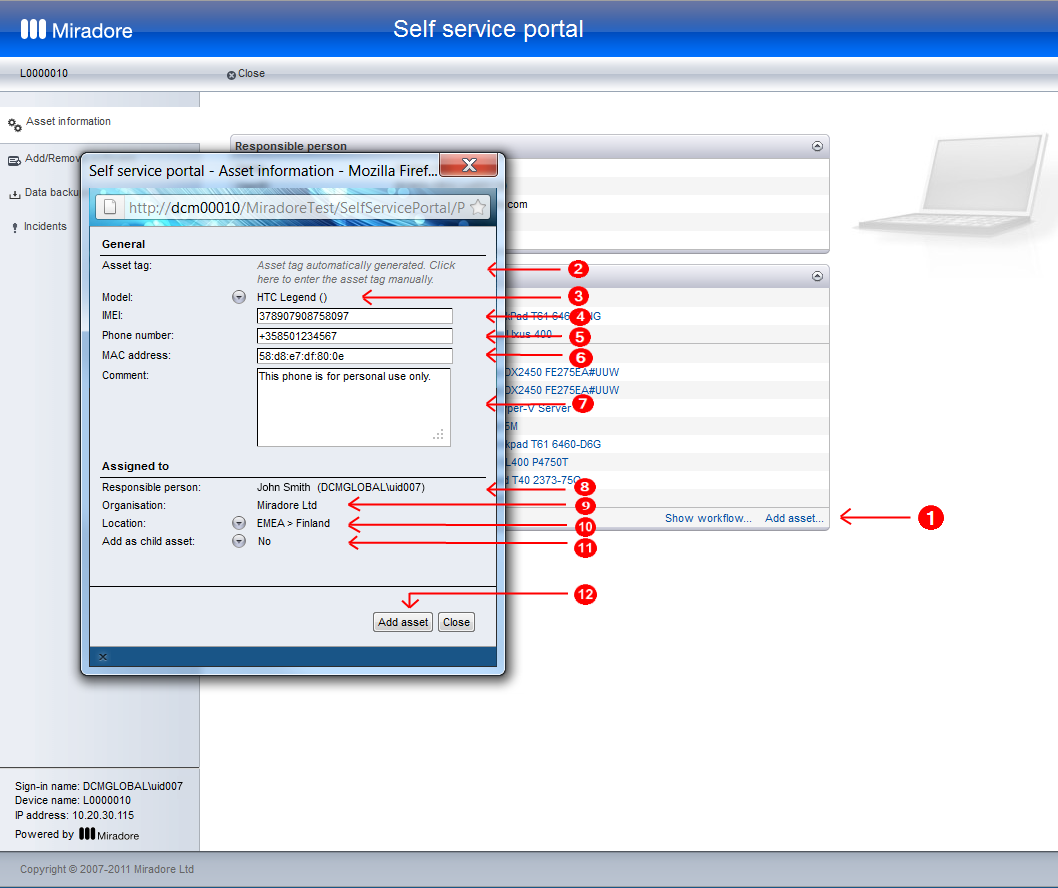Image resolution: width=1058 pixels, height=888 pixels.
Task: Click the Miradore Ltd organisation value
Action: 287,505
